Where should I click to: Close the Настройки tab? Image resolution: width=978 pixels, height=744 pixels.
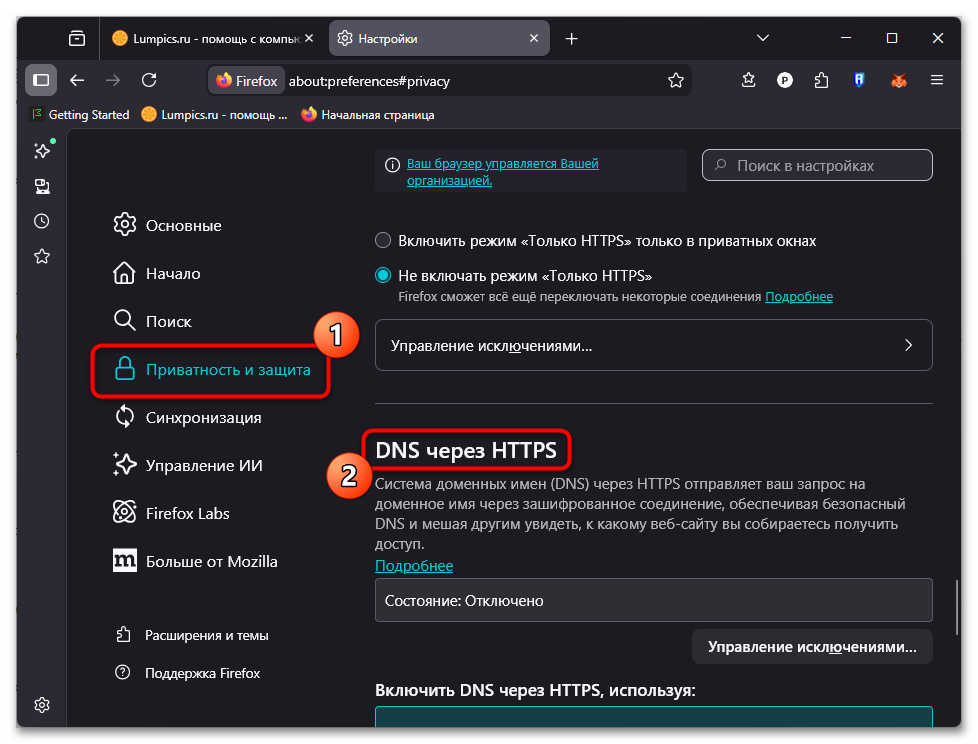coord(534,39)
